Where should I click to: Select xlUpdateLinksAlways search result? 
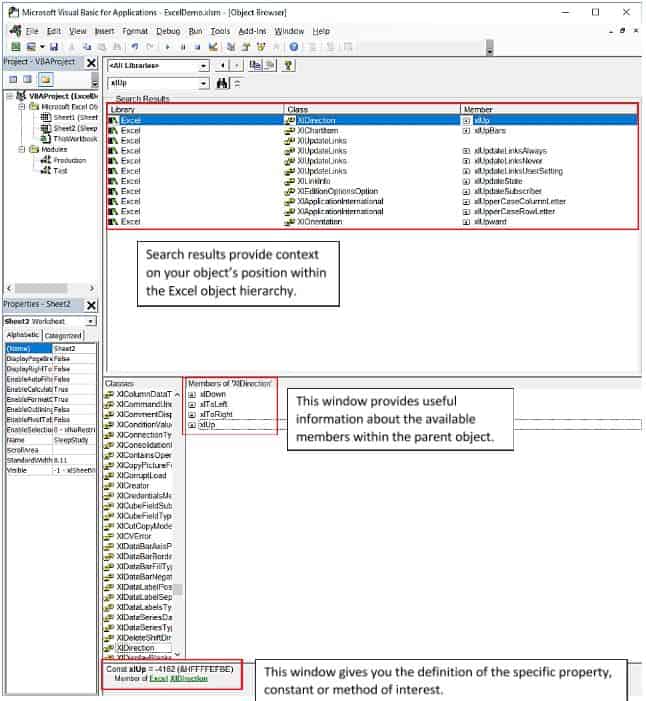pyautogui.click(x=511, y=151)
